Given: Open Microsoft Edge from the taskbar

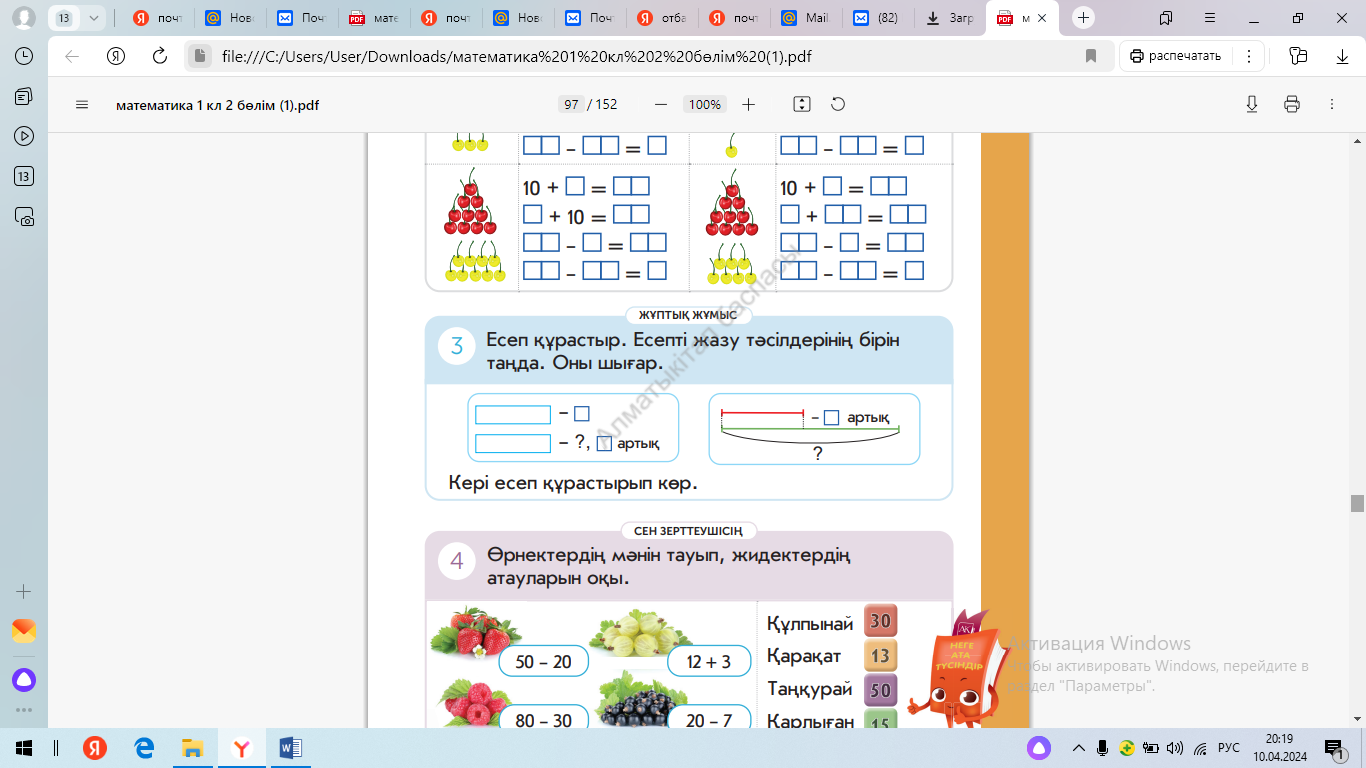Looking at the screenshot, I should [x=144, y=748].
